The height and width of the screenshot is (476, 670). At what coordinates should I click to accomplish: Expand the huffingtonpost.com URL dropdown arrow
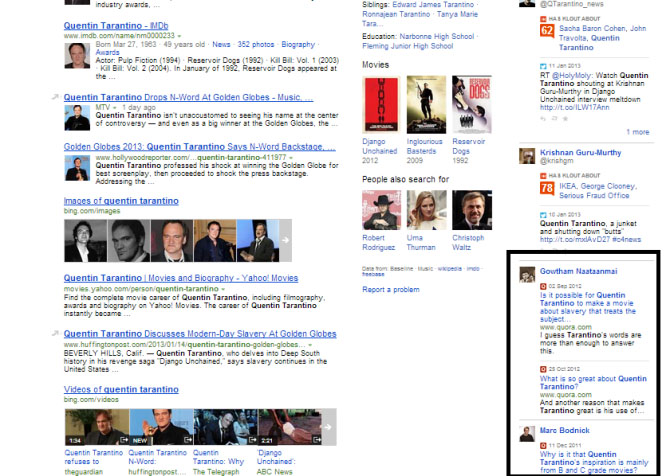click(310, 345)
